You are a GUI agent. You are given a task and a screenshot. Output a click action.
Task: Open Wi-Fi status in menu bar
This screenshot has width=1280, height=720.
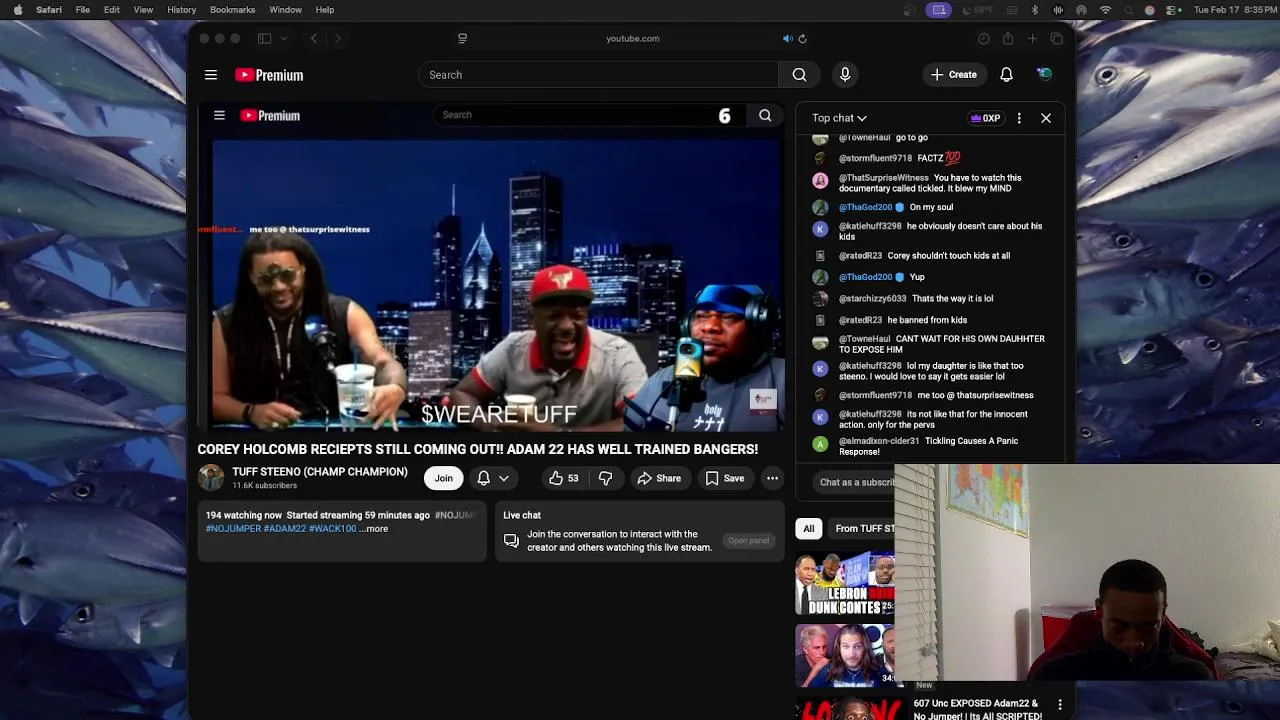1105,10
